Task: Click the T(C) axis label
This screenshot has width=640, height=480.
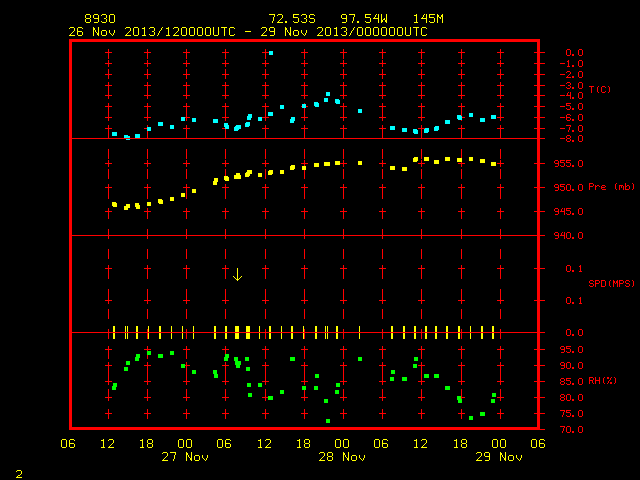Action: (600, 89)
